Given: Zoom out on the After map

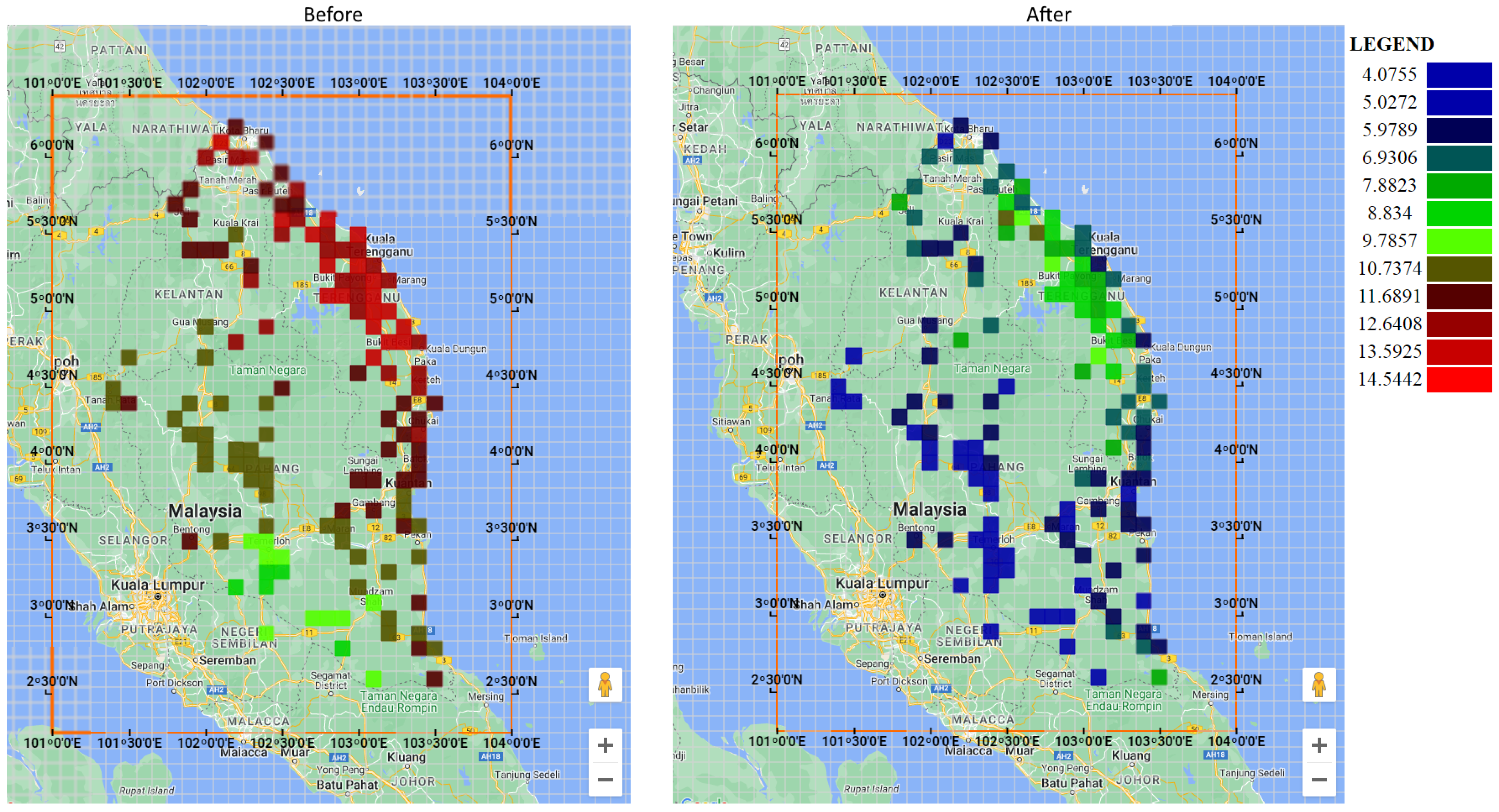Looking at the screenshot, I should click(x=1319, y=779).
